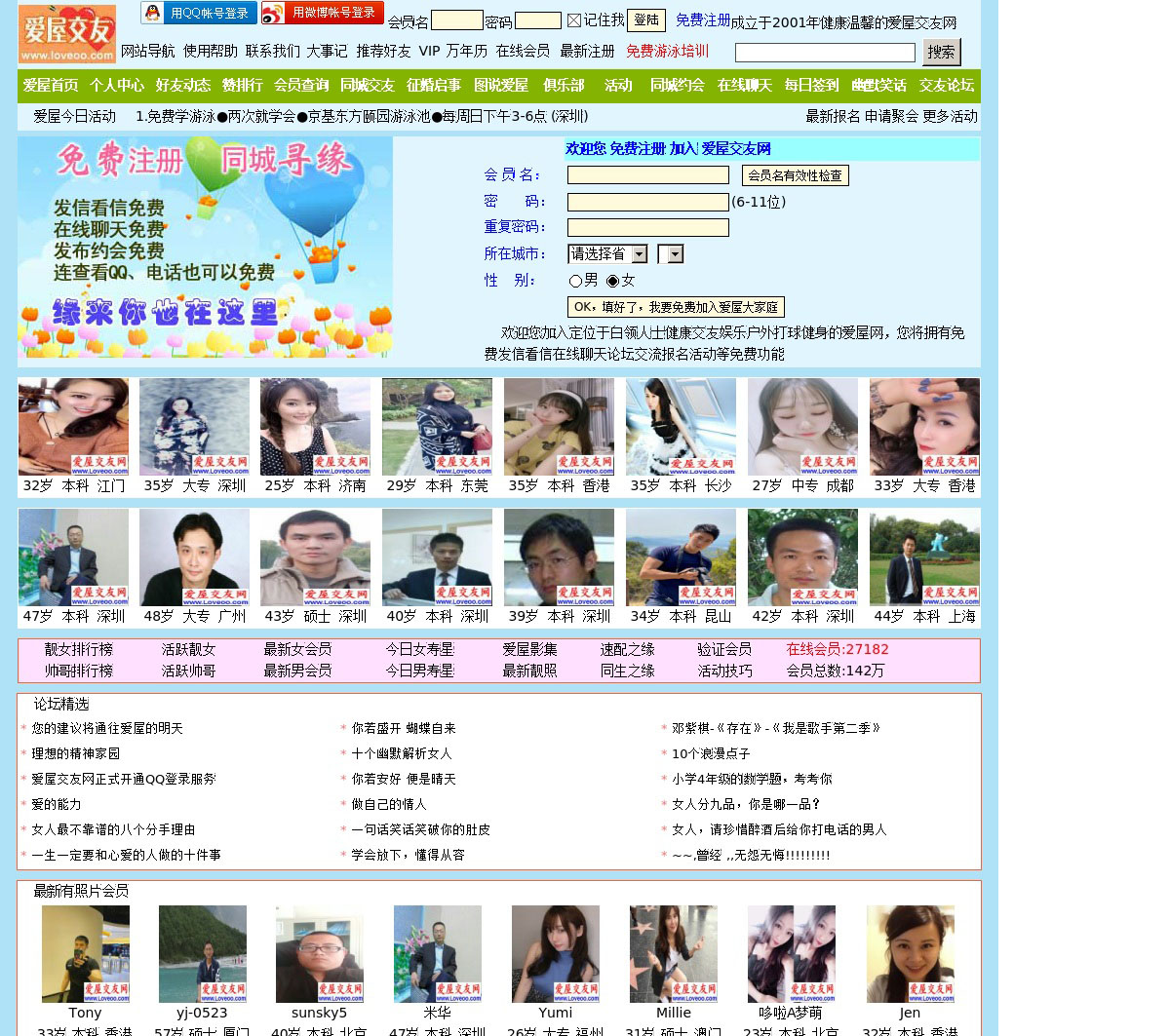Viewport: 1170px width, 1036px height.
Task: Submit registration with the OK join button
Action: (676, 307)
